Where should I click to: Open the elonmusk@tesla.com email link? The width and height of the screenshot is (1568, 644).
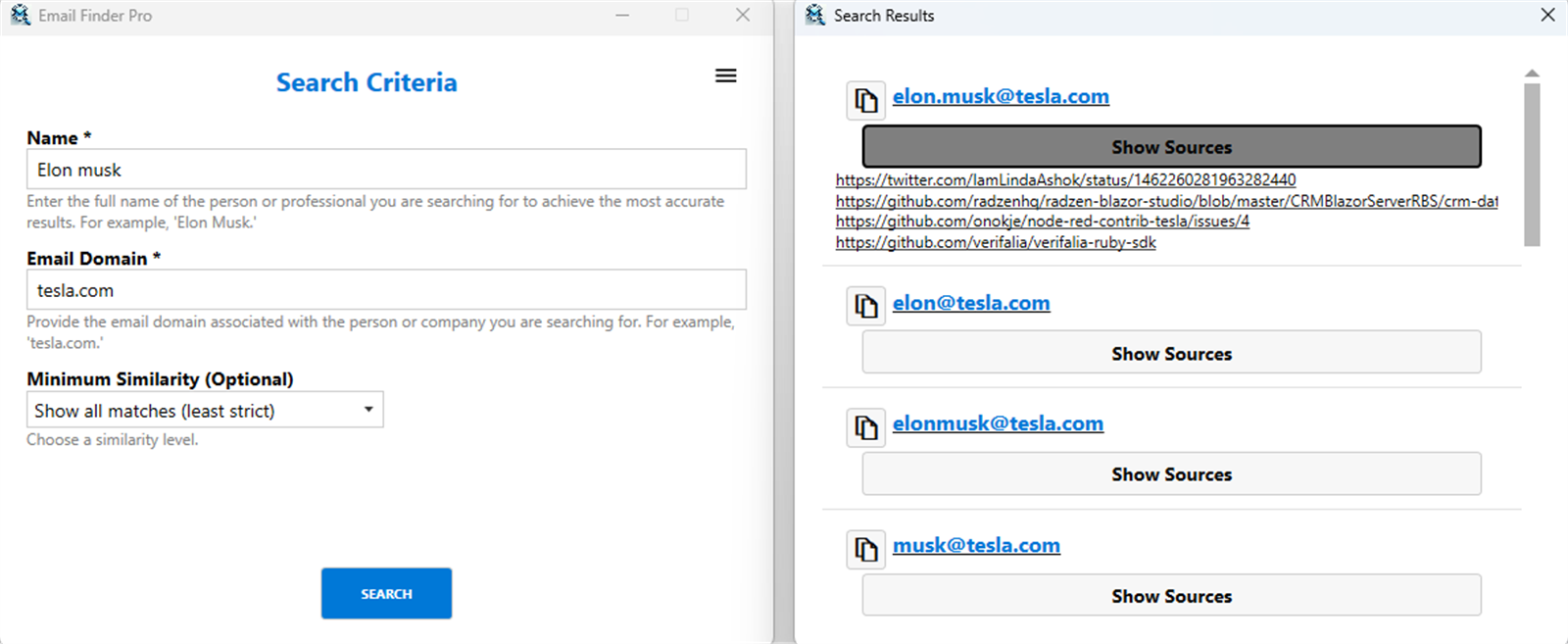click(x=998, y=423)
